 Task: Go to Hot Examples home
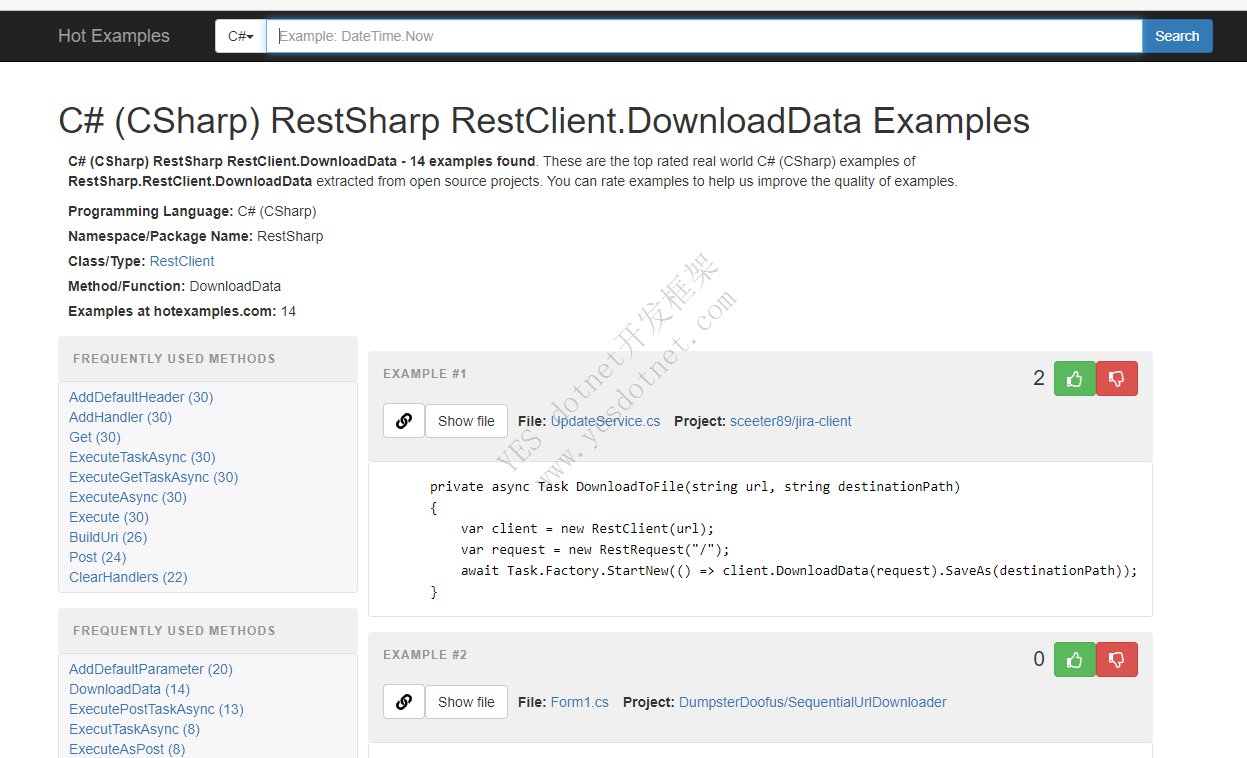tap(114, 36)
